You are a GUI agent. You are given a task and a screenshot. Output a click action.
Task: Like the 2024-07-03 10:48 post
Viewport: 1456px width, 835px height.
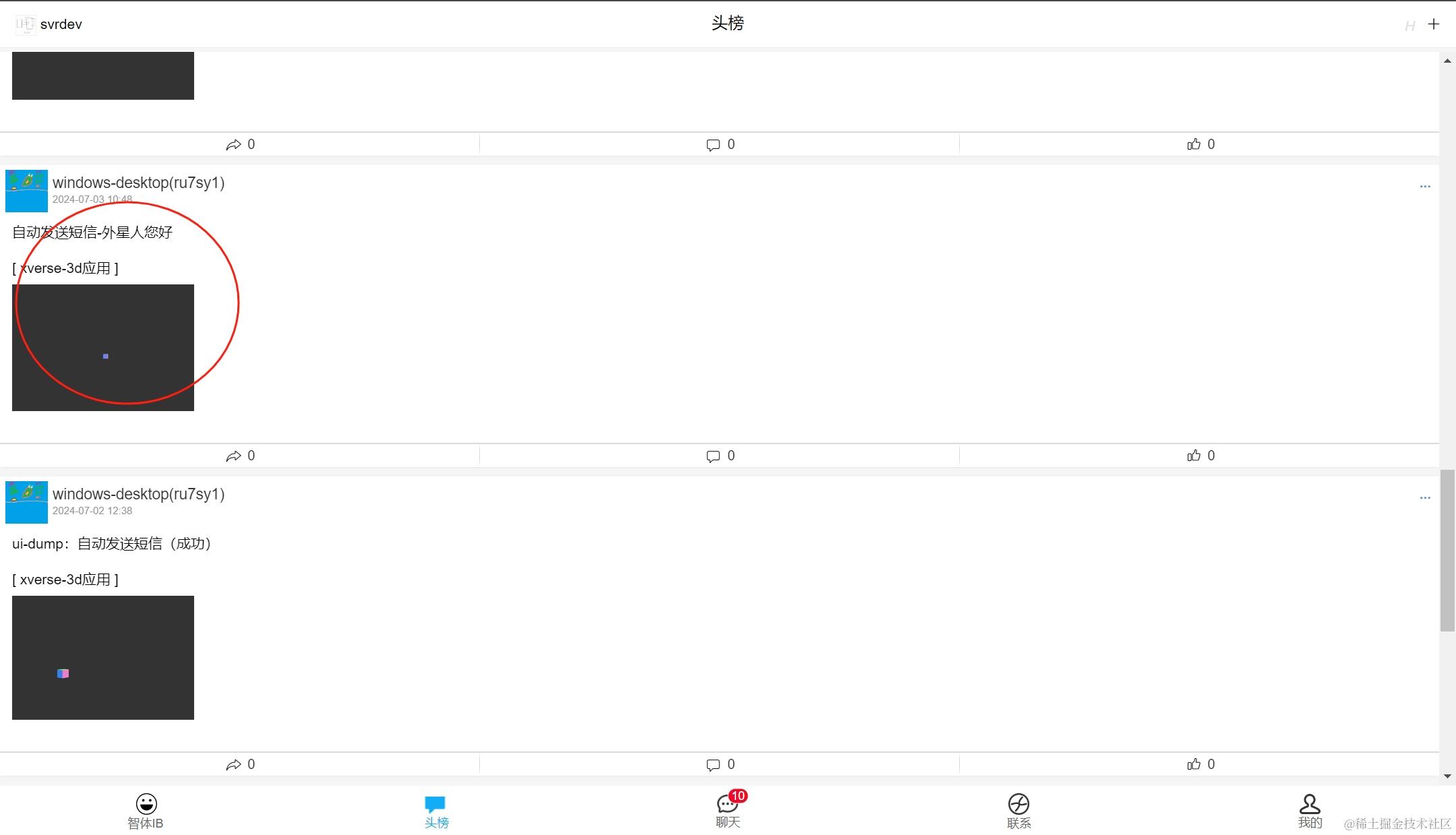click(x=1201, y=456)
